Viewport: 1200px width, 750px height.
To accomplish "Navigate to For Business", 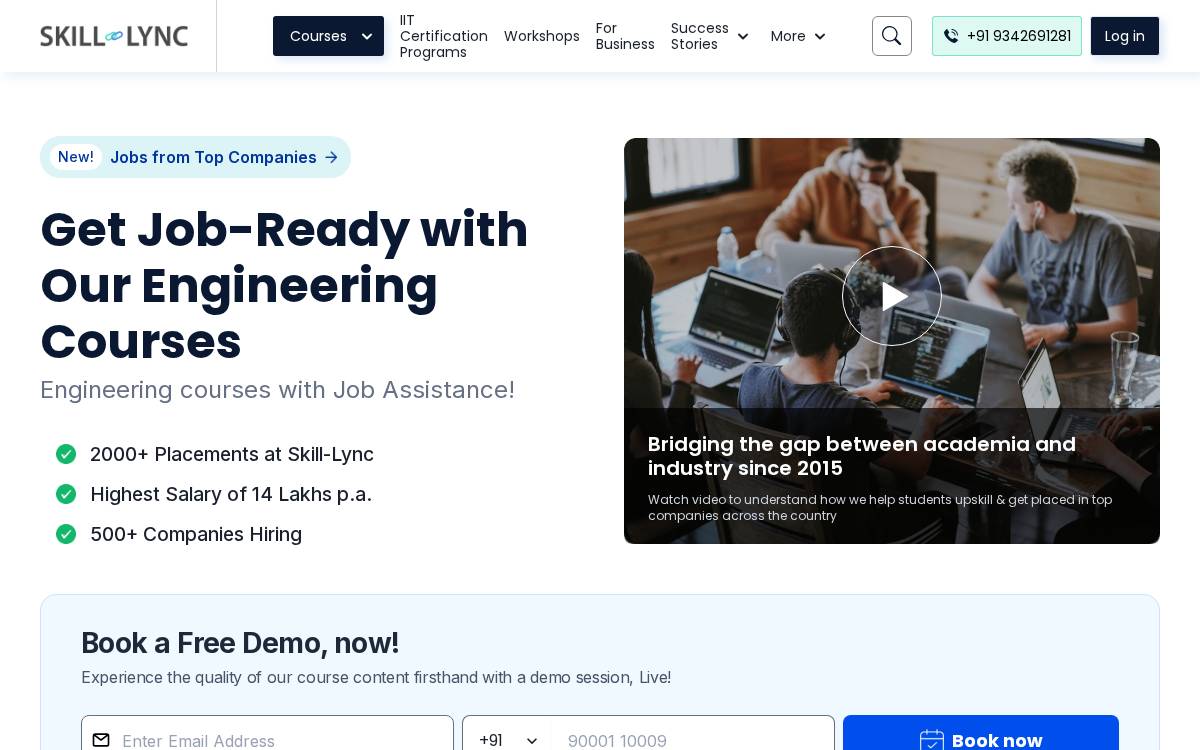I will tap(625, 36).
